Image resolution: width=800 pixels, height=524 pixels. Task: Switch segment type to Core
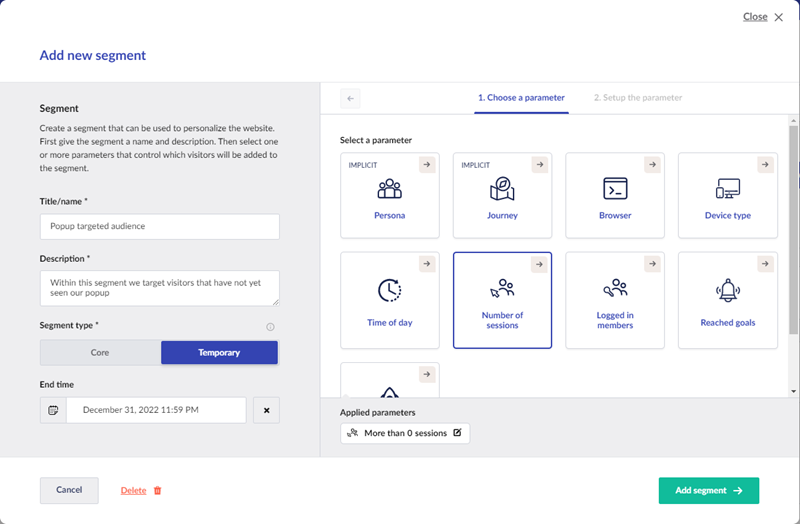click(x=100, y=353)
